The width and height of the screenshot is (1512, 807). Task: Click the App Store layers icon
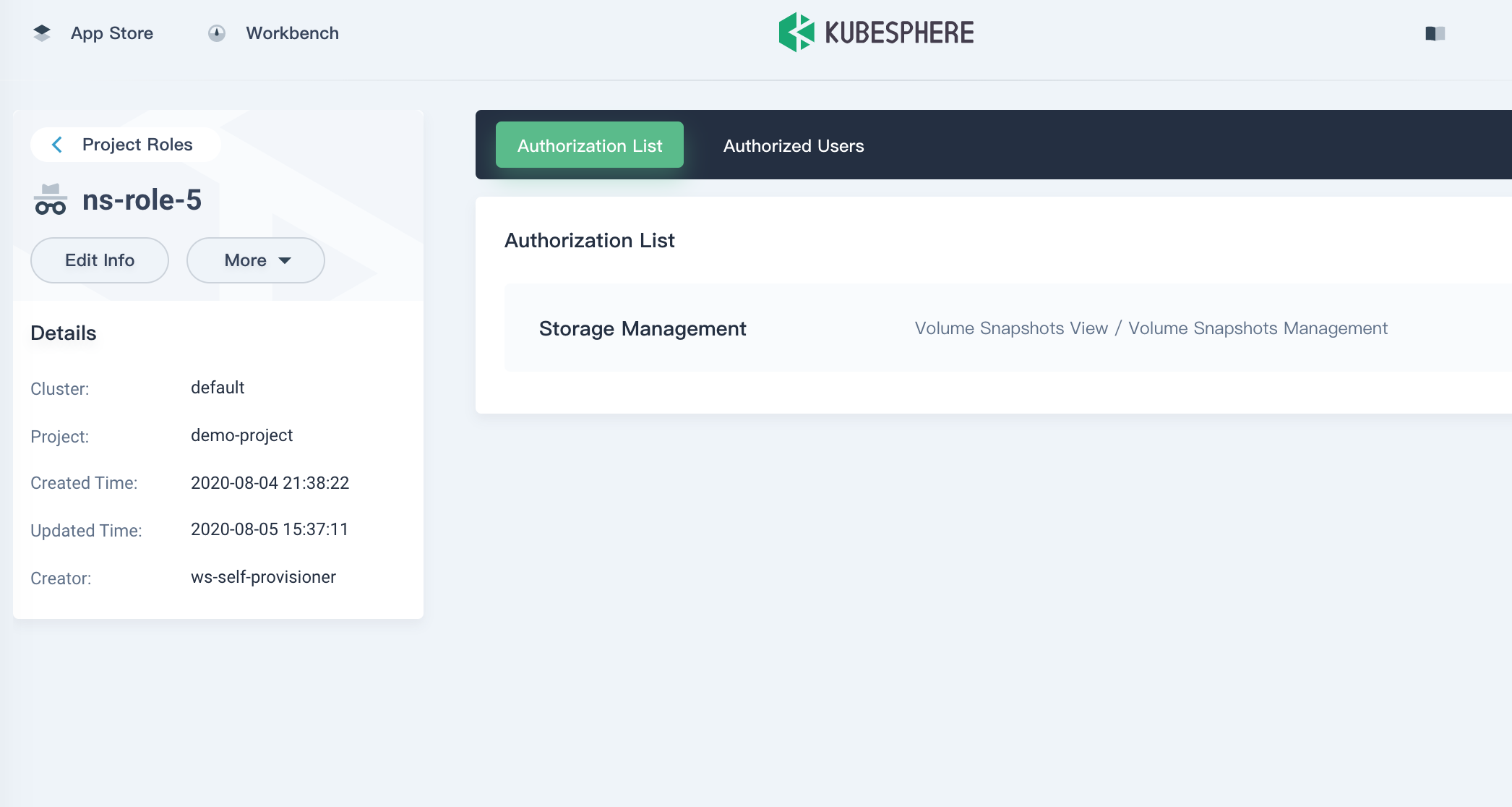point(42,33)
